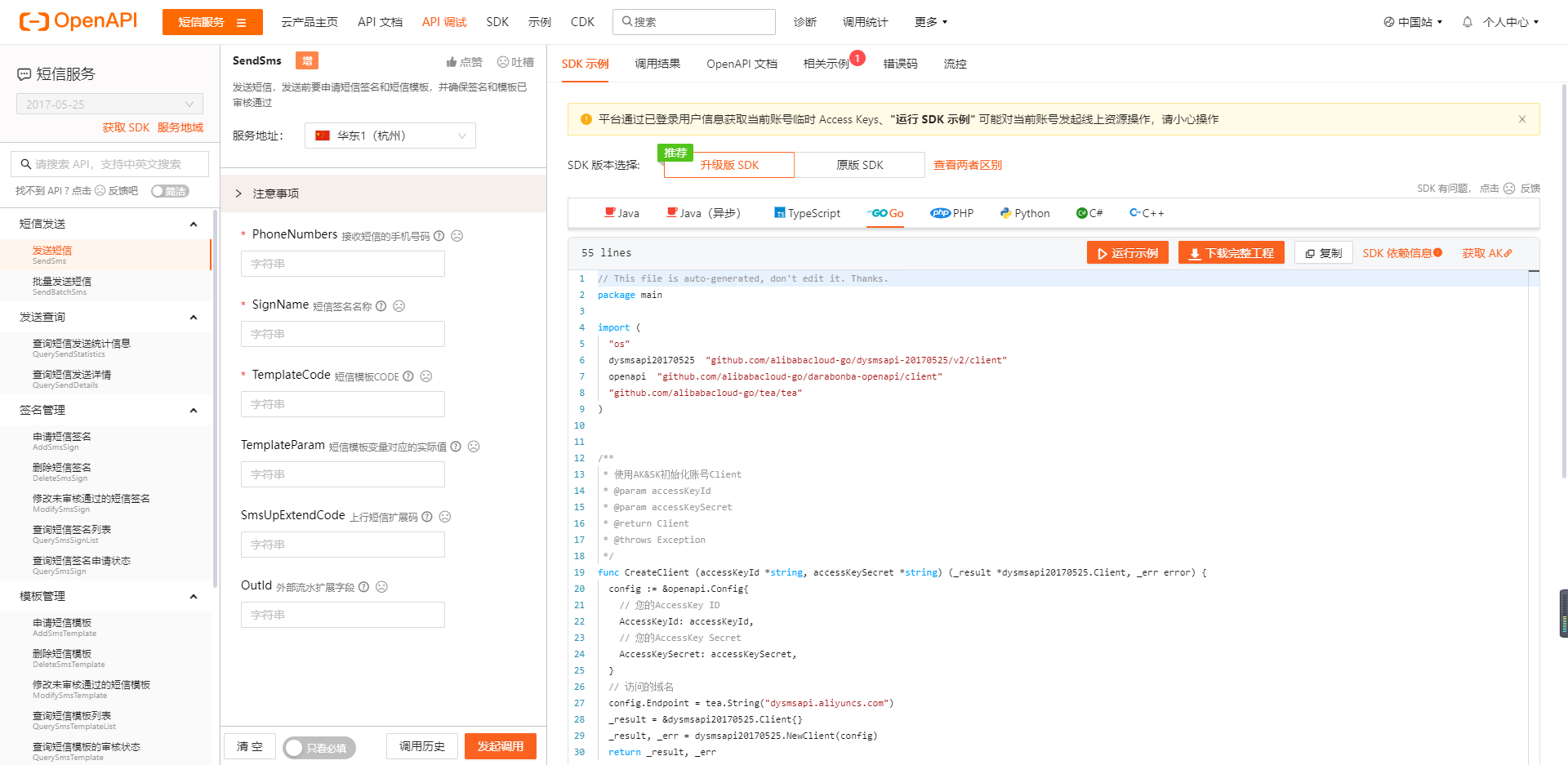Viewport: 1568px width, 765px height.
Task: Collapse the 发送查询 group
Action: [x=194, y=318]
